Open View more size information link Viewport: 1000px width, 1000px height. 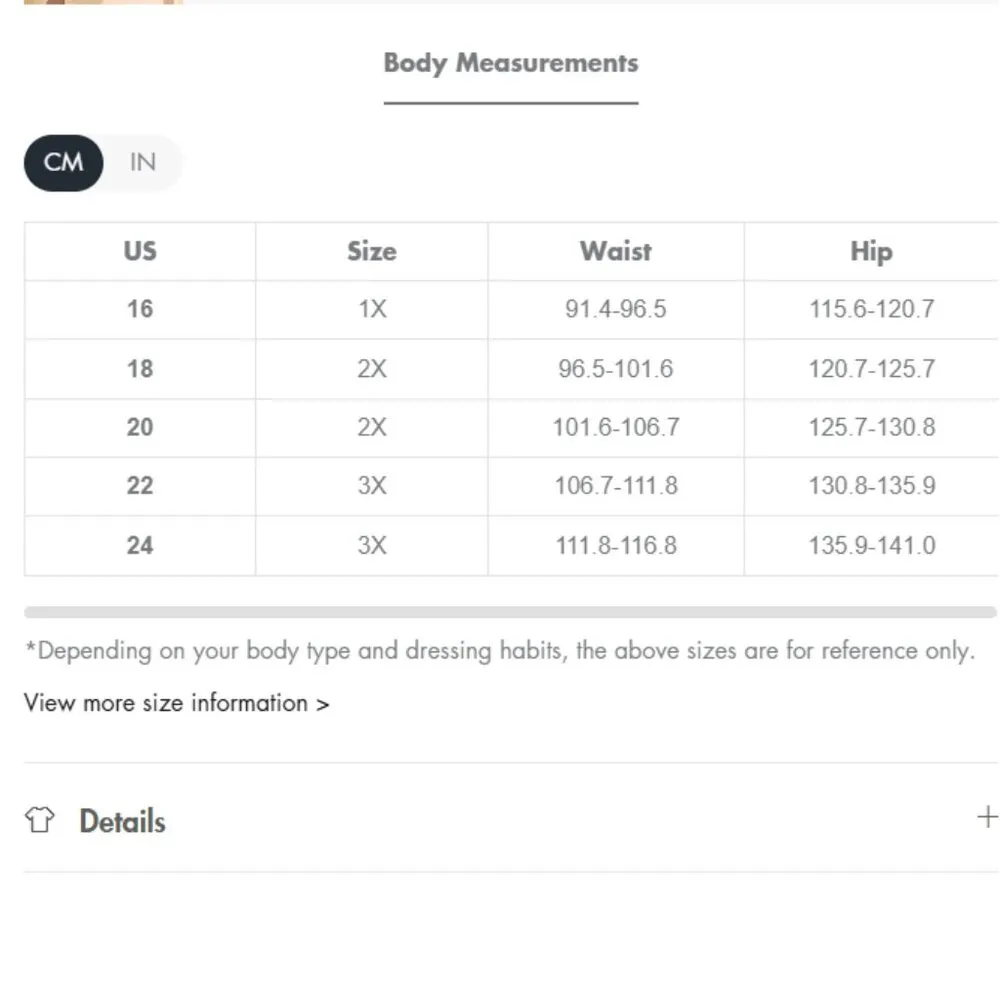pos(176,703)
